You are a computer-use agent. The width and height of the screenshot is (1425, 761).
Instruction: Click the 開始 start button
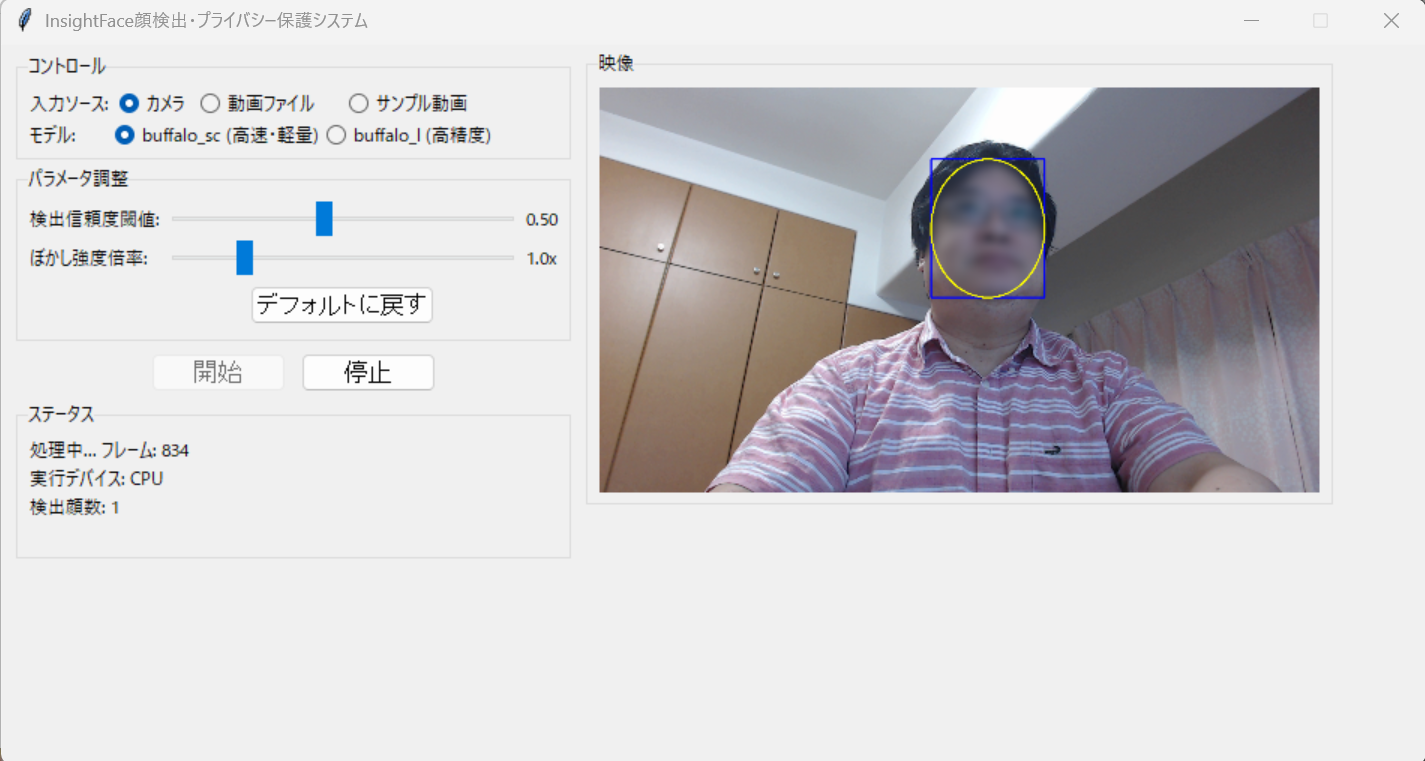218,372
